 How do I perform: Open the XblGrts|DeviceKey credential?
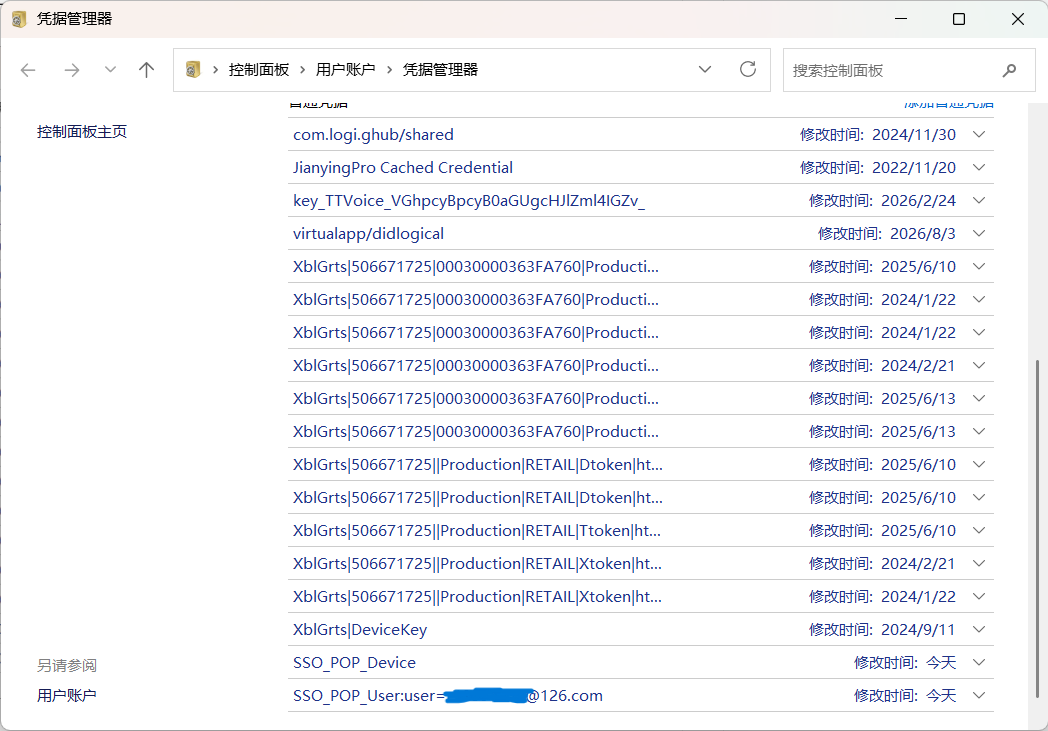point(360,630)
